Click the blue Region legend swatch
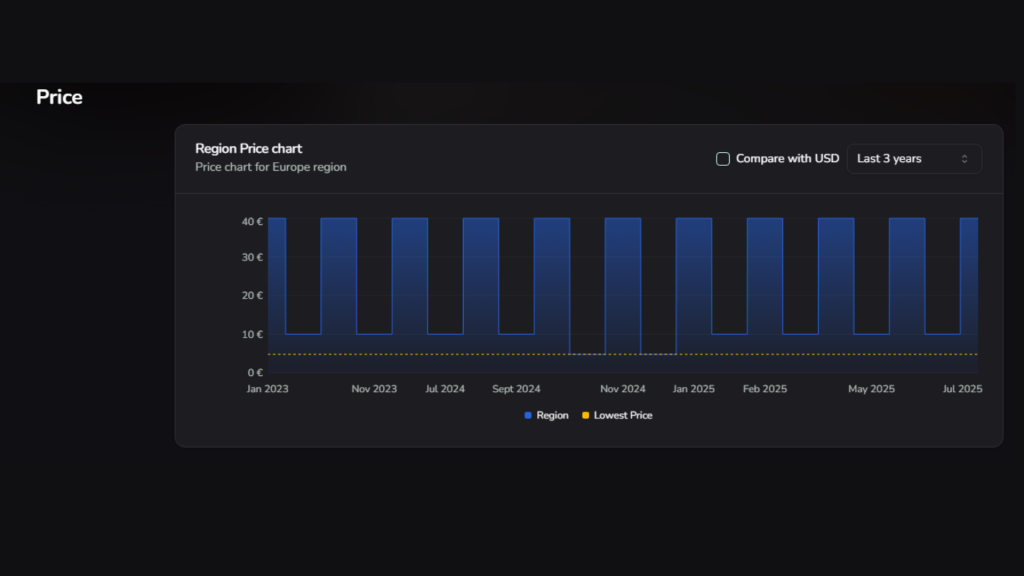This screenshot has width=1024, height=576. (528, 415)
